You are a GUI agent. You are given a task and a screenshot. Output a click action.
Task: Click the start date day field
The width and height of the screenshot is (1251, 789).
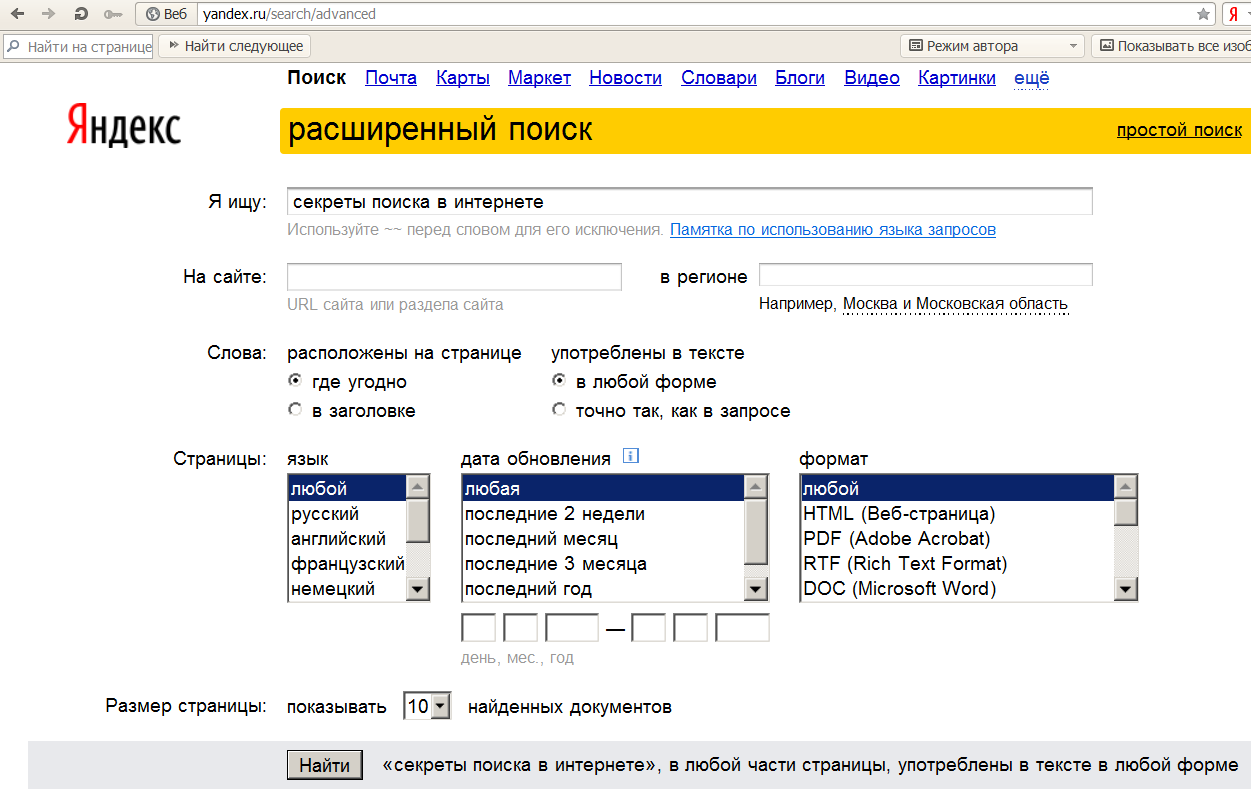[x=478, y=628]
